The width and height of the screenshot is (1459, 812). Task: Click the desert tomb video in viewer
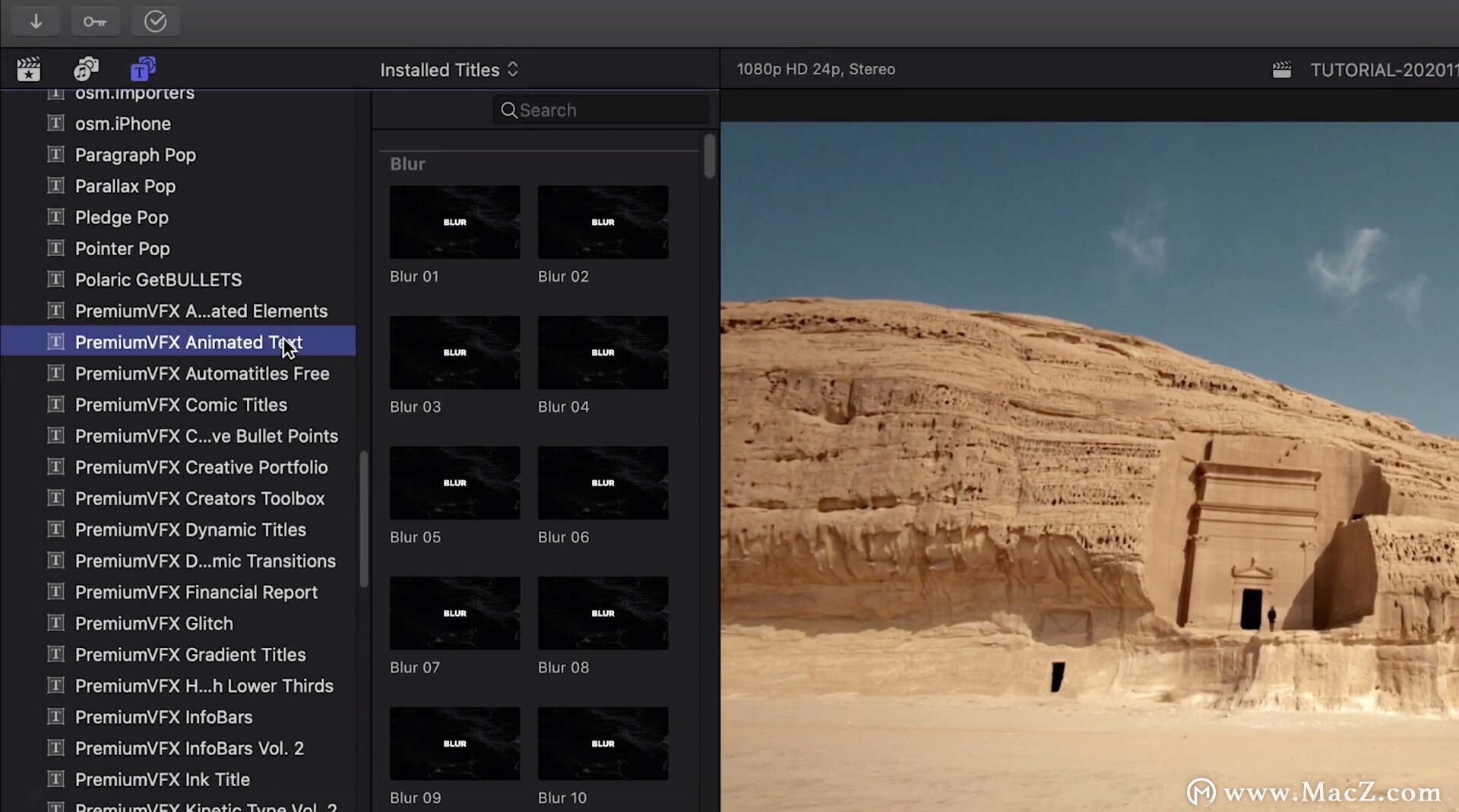click(1090, 466)
